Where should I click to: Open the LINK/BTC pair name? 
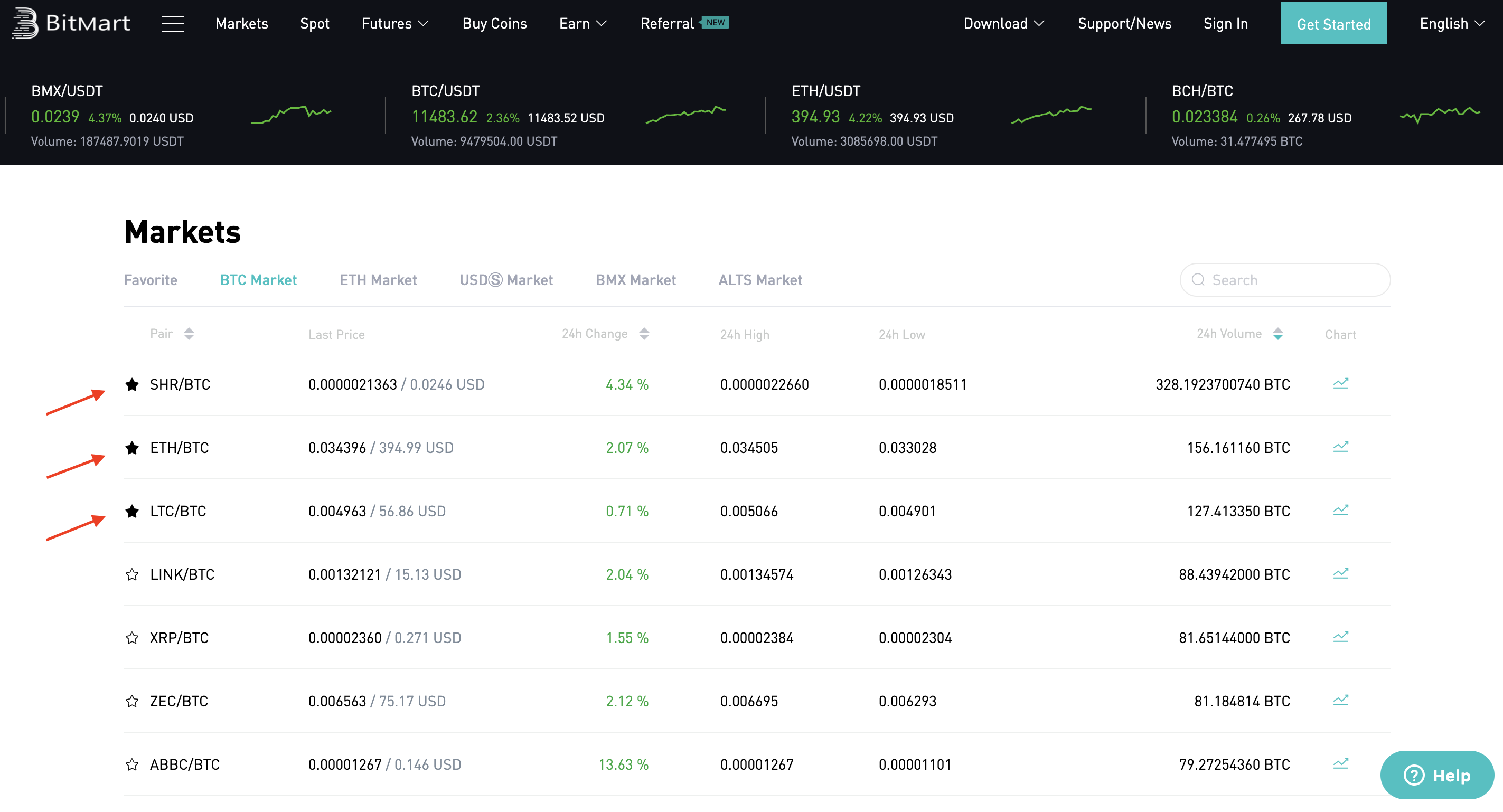coord(182,574)
